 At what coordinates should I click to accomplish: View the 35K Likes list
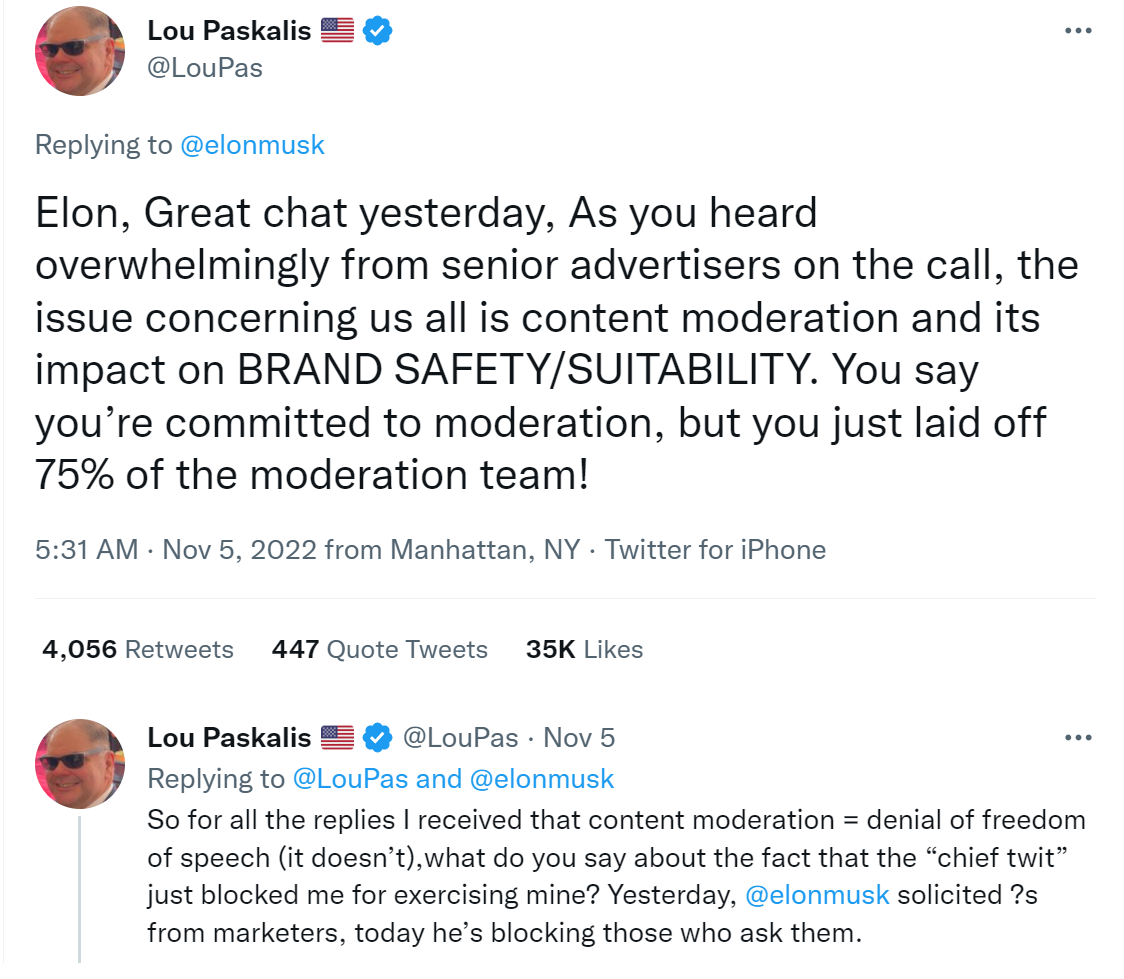click(584, 649)
